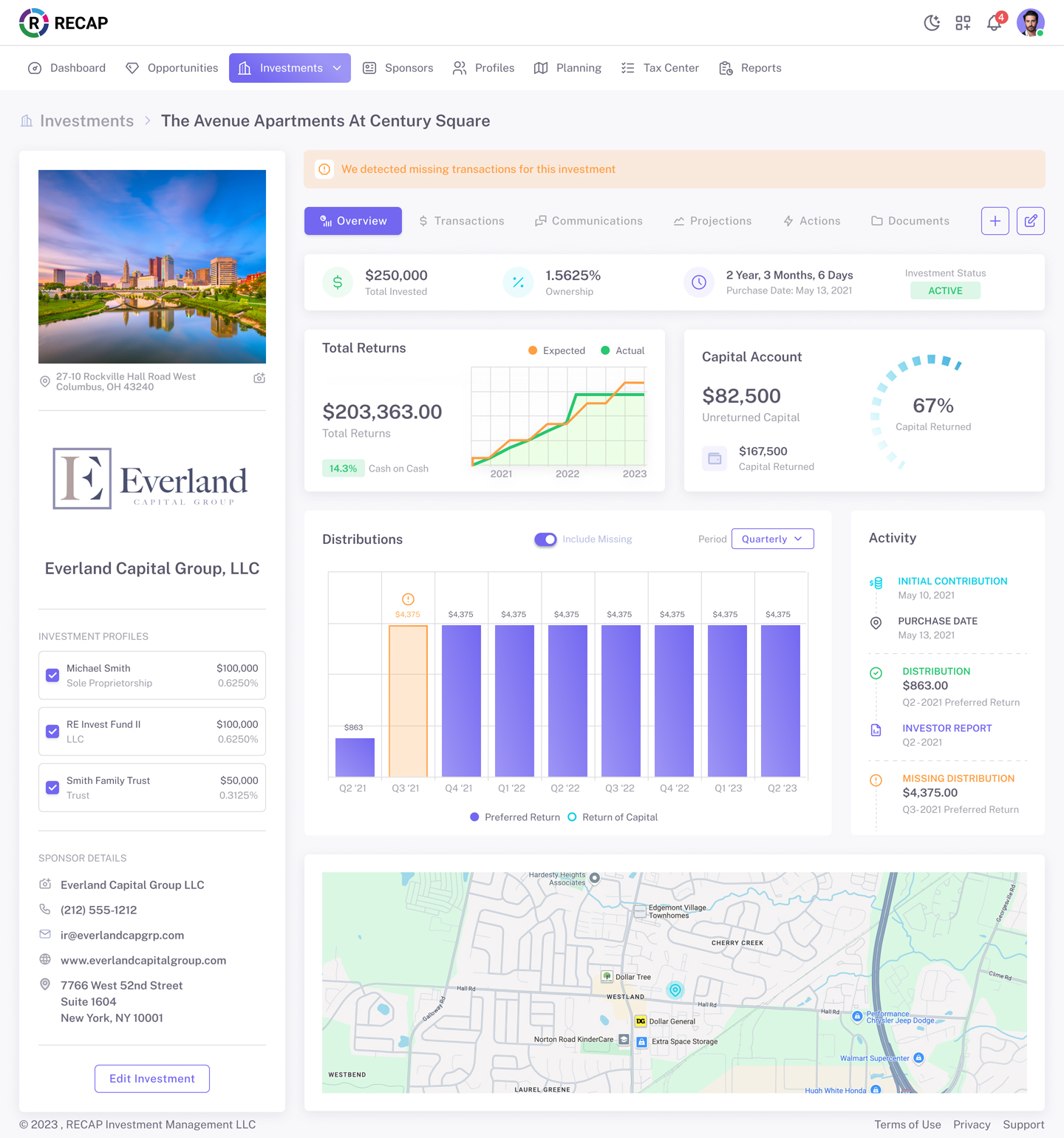1064x1138 pixels.
Task: Open notifications bell icon
Action: point(995,23)
